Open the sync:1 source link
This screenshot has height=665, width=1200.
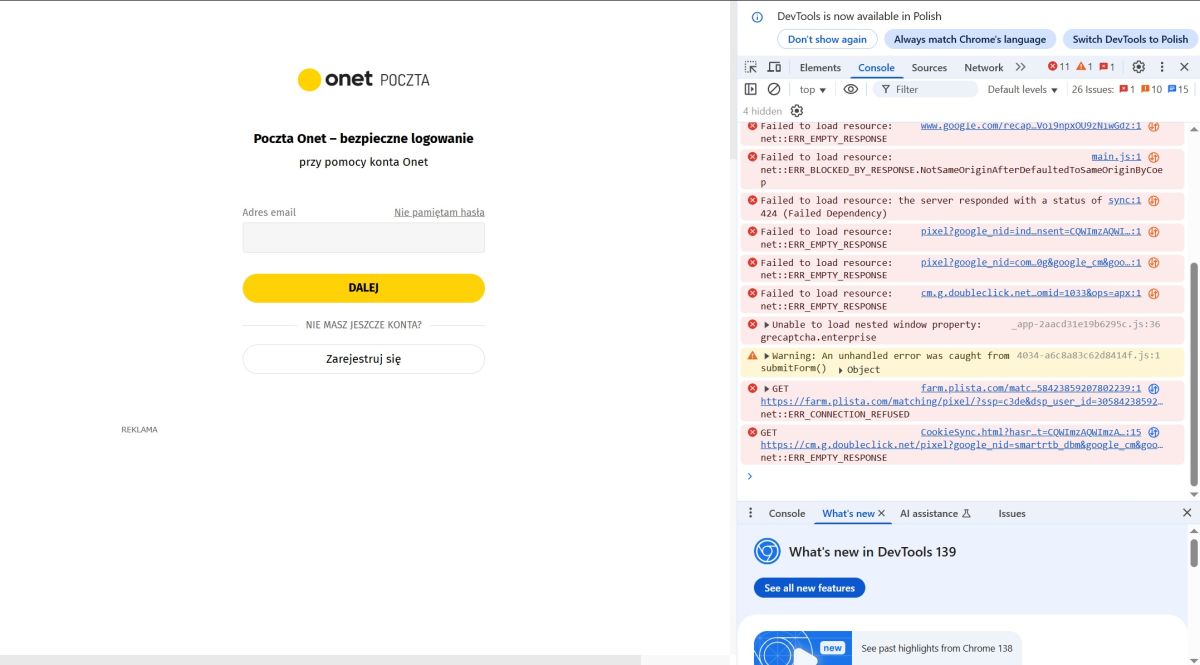tap(1124, 201)
